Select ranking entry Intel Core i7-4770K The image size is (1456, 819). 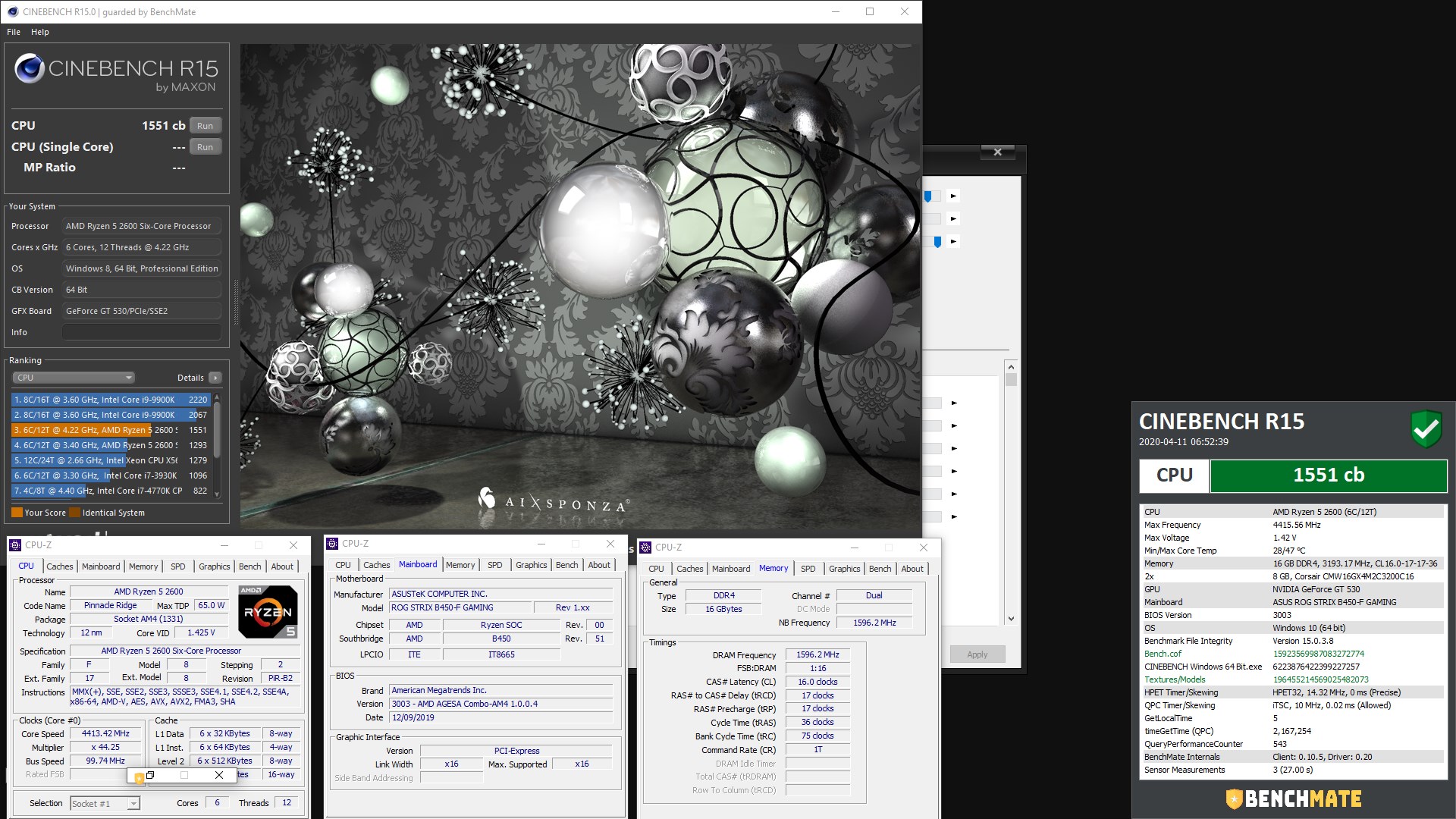(111, 491)
